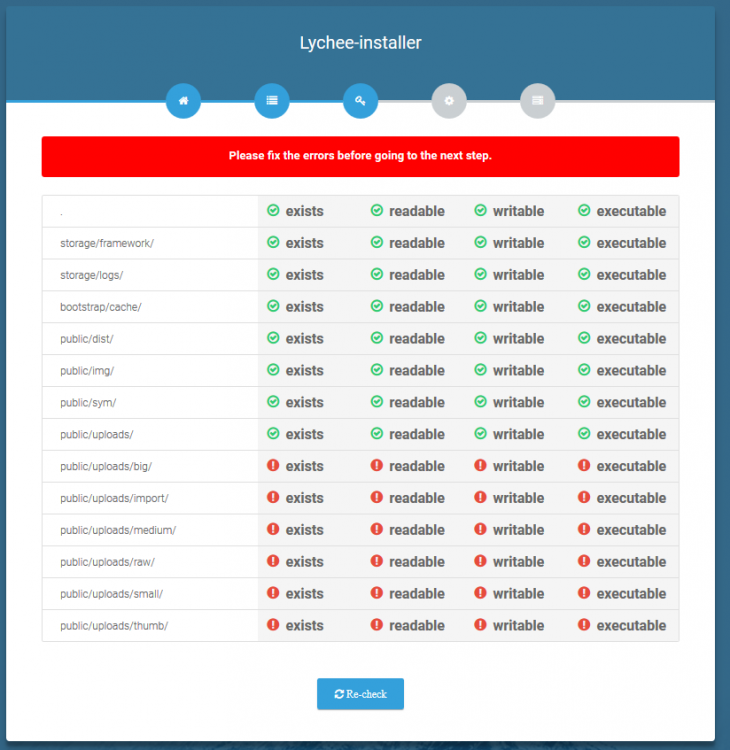Image resolution: width=730 pixels, height=750 pixels.
Task: Click 'exists' label in bootstrap/cache/ row
Action: [305, 307]
